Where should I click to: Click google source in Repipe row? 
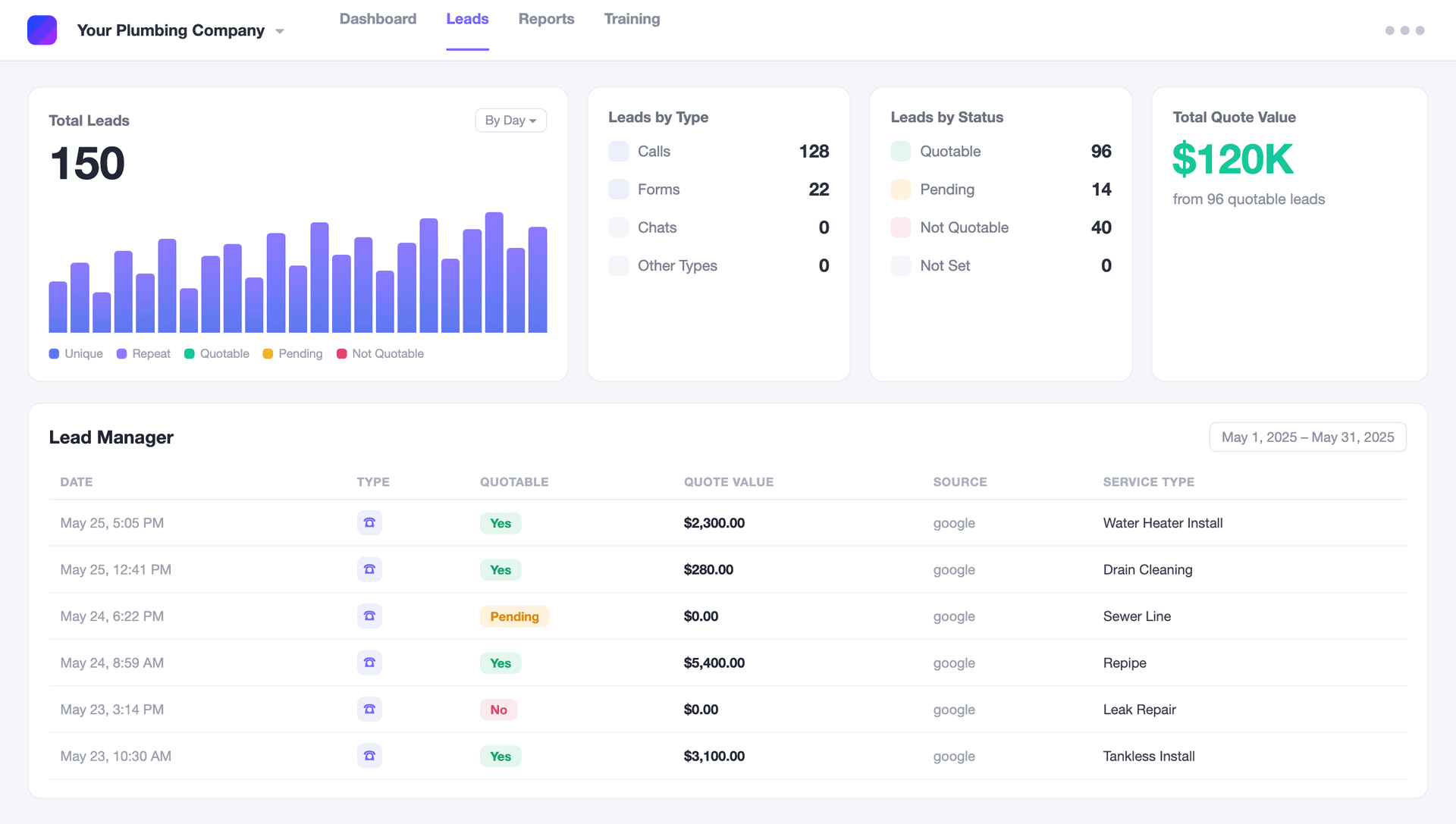(954, 663)
